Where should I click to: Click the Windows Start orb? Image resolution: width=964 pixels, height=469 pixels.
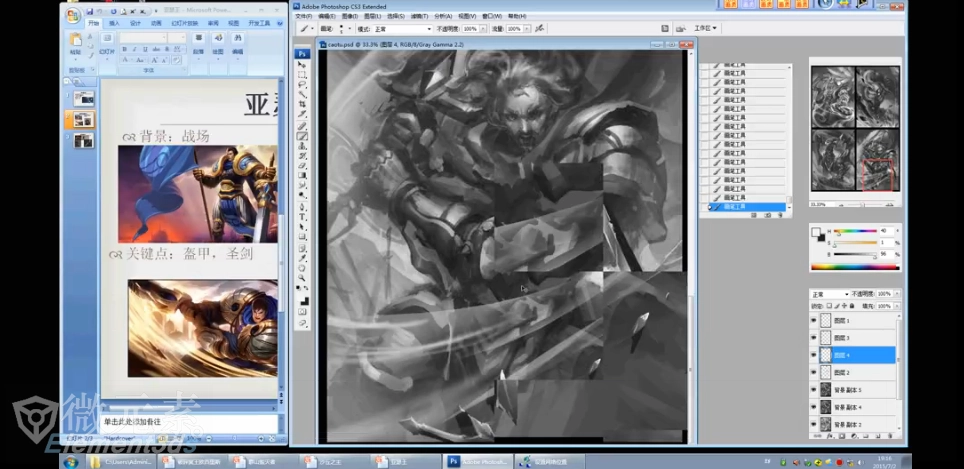[71, 461]
